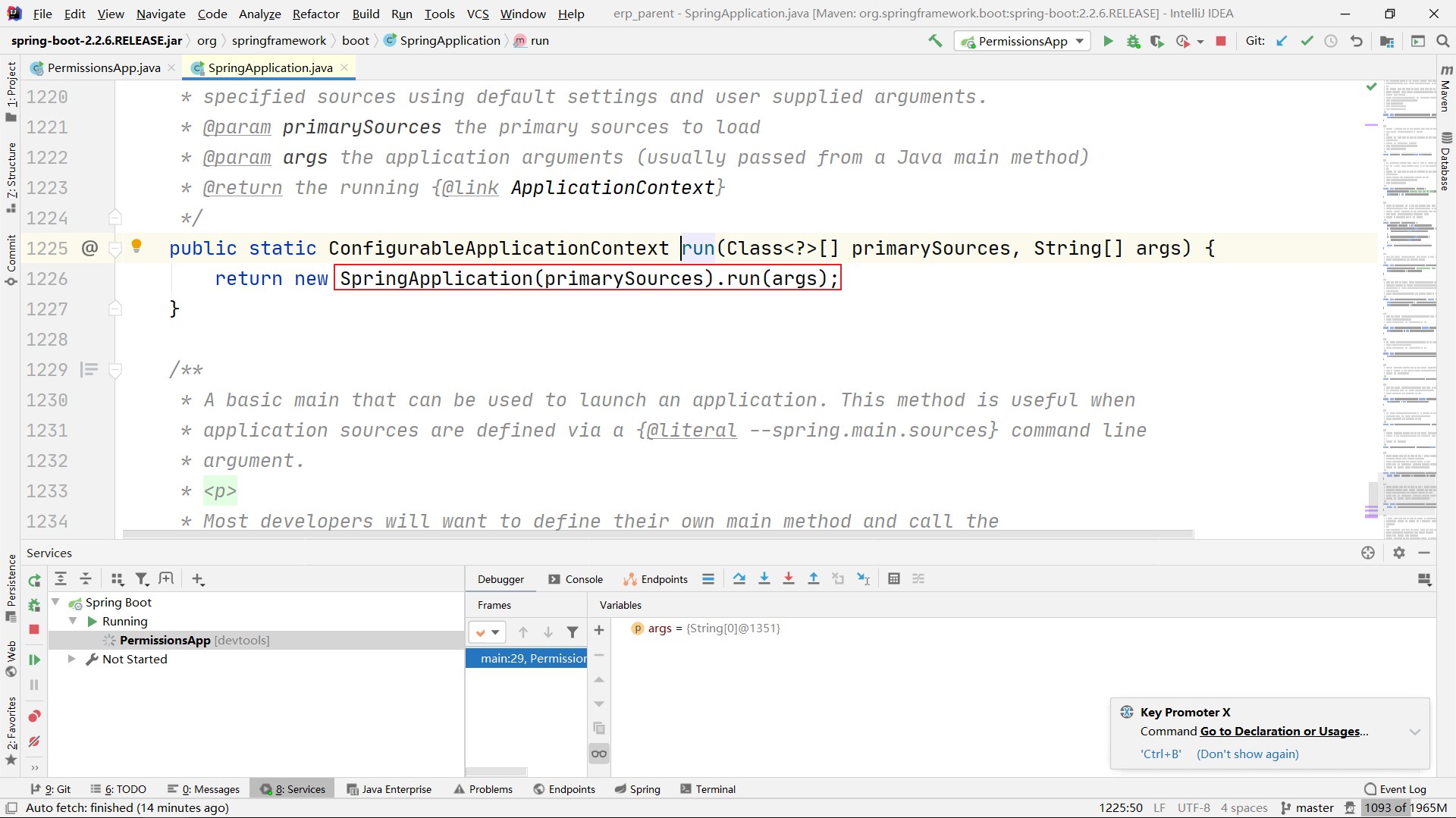The image size is (1456, 818).
Task: Fold the run method at line 1225
Action: (x=115, y=248)
